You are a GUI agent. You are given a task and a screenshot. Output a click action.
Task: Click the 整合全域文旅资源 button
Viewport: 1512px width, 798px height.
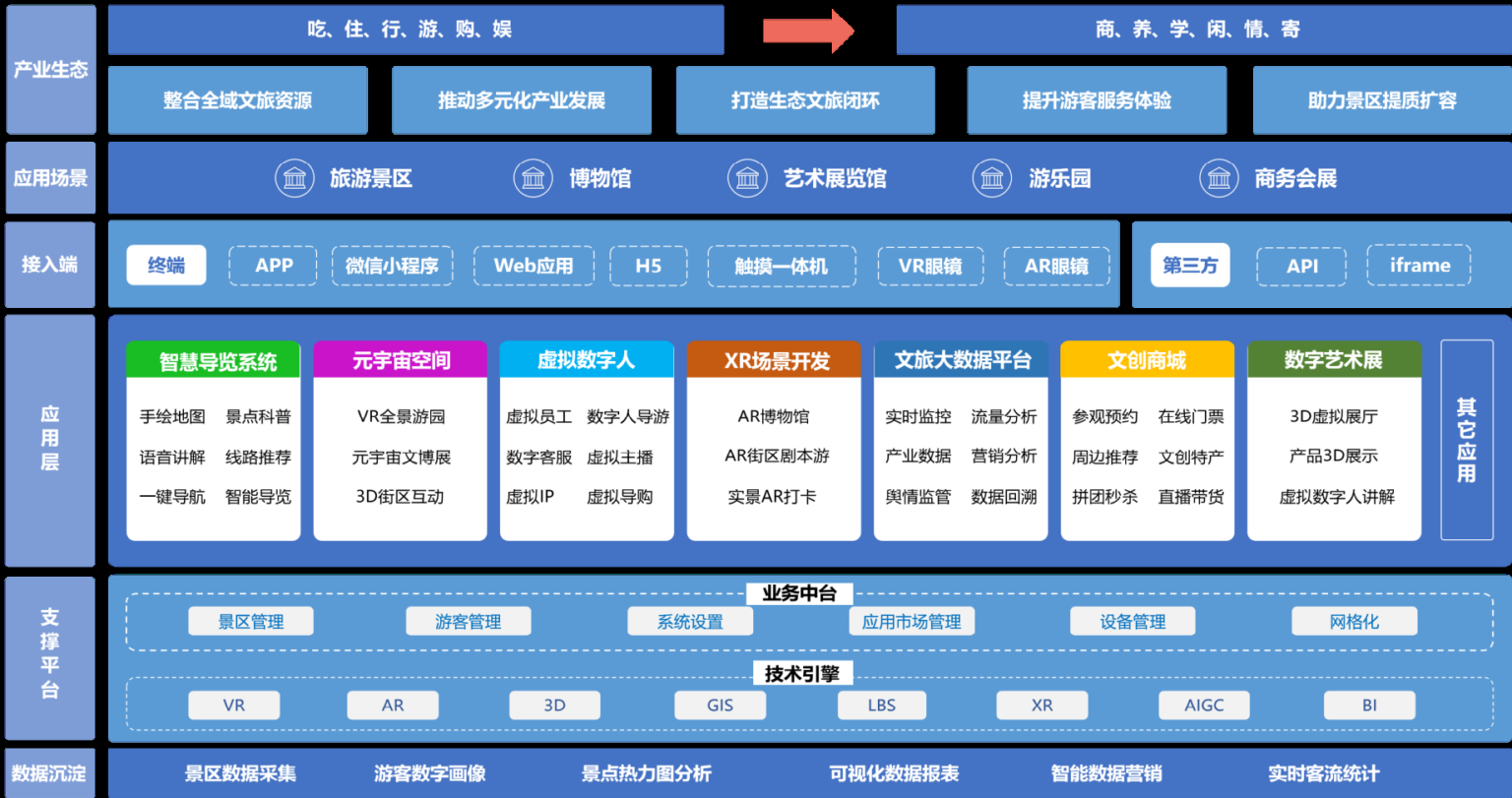tap(237, 99)
